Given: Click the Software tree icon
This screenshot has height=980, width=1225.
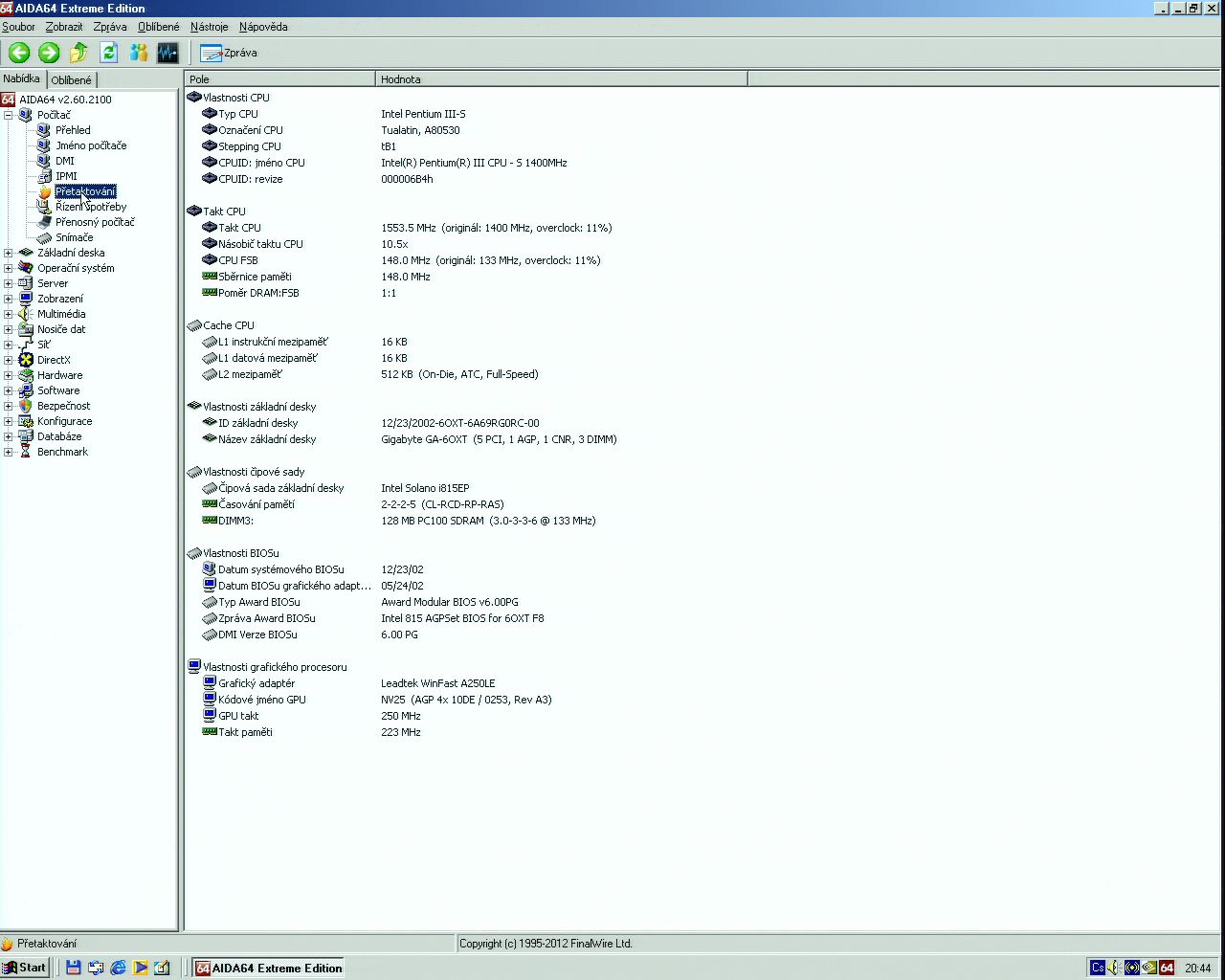Looking at the screenshot, I should pos(26,390).
